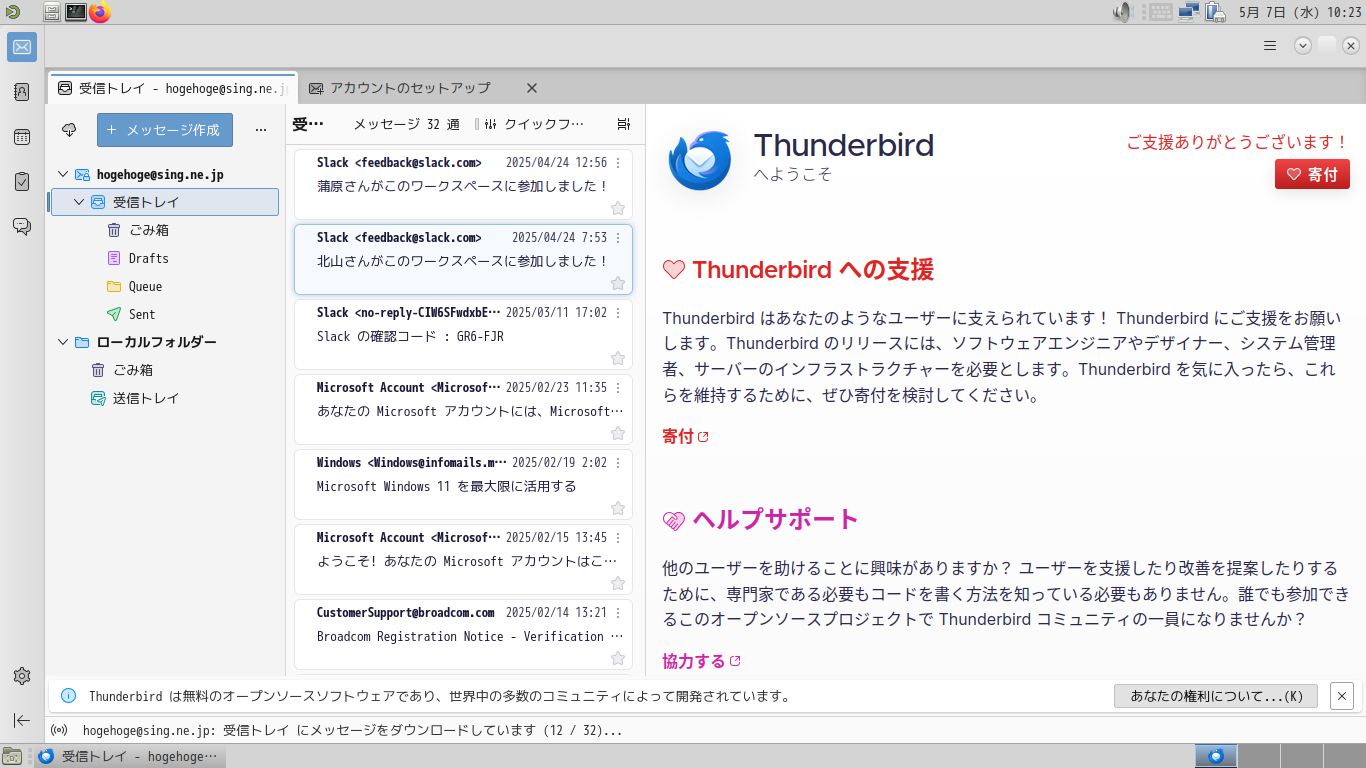Screen dimensions: 1366x768
Task: Click the Thunderbird logo on welcome page
Action: [x=700, y=160]
